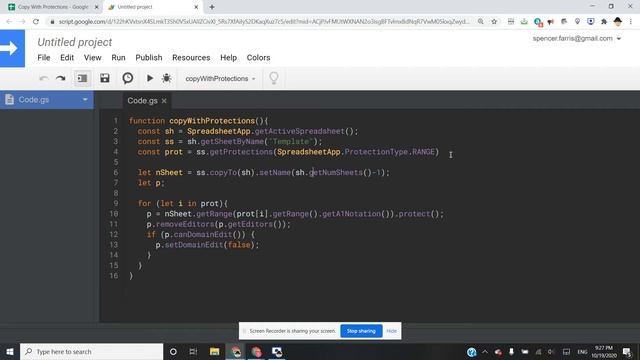Open a new browser tab
This screenshot has height=360, width=640.
point(212,7)
